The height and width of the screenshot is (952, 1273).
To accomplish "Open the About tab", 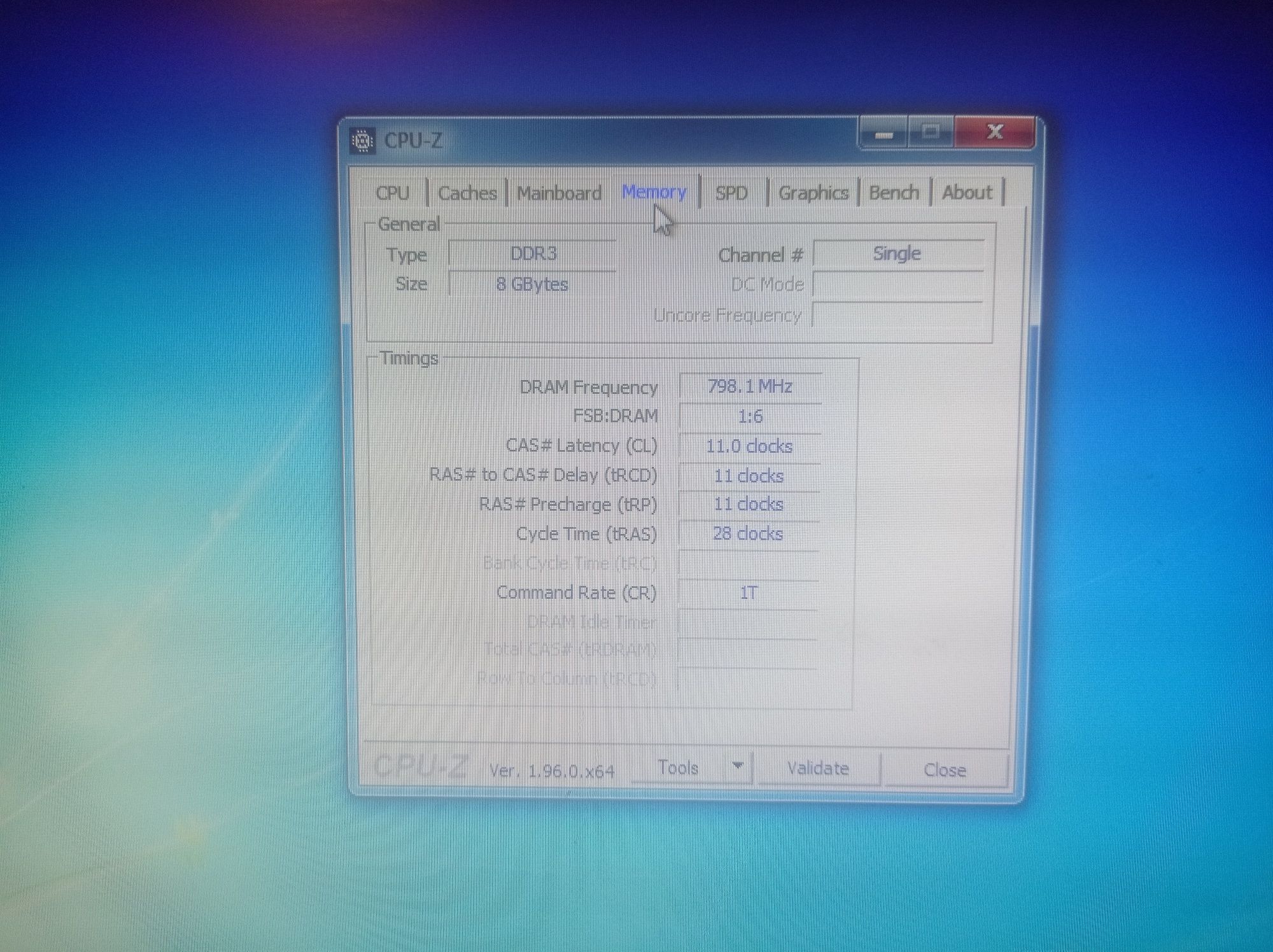I will coord(967,192).
